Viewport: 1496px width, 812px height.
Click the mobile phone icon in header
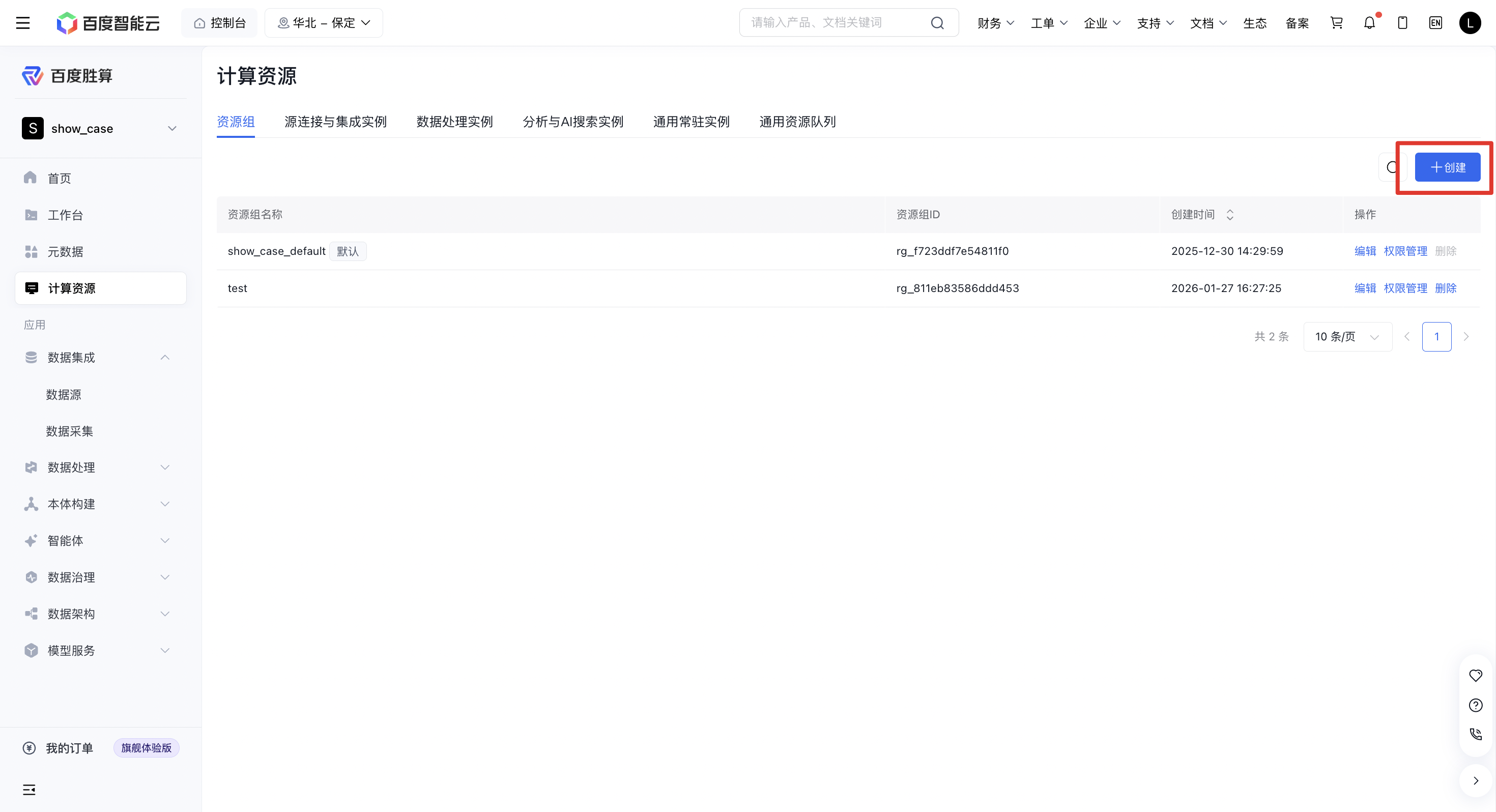click(1402, 23)
